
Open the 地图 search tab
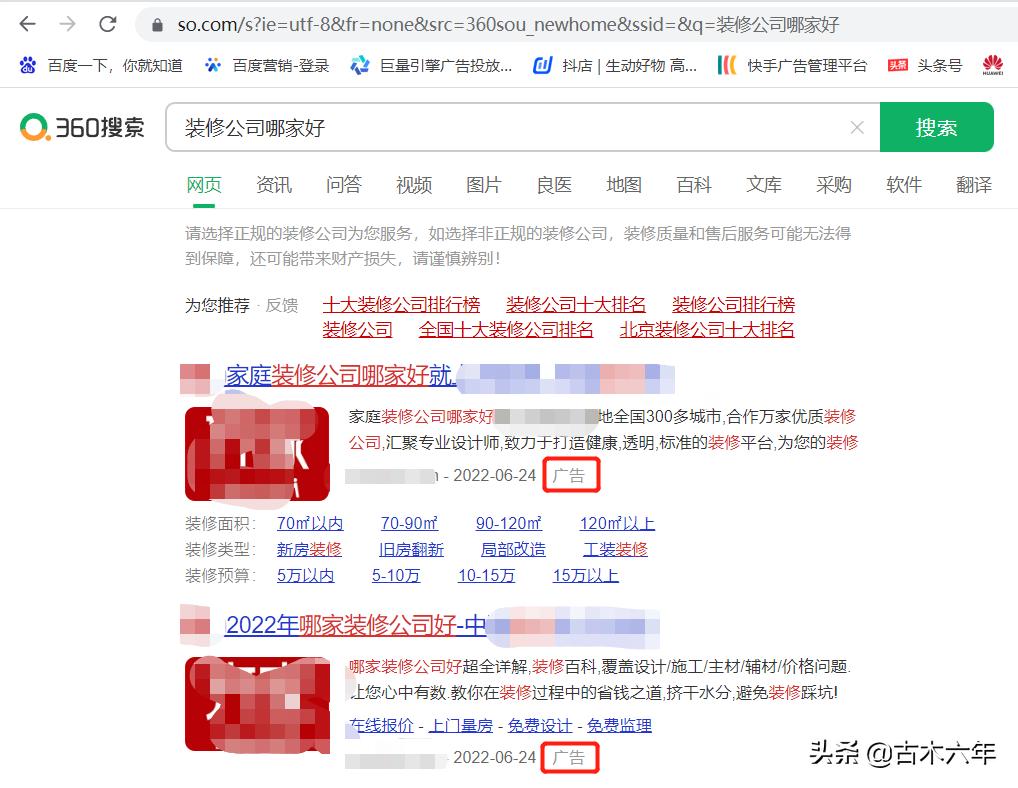(623, 185)
